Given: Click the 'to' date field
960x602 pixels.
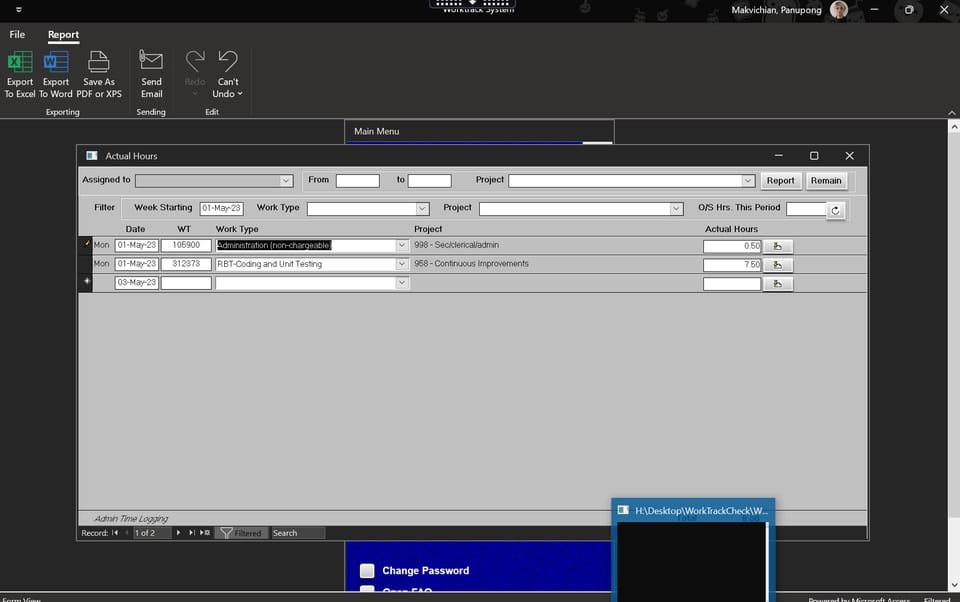Looking at the screenshot, I should 429,181.
